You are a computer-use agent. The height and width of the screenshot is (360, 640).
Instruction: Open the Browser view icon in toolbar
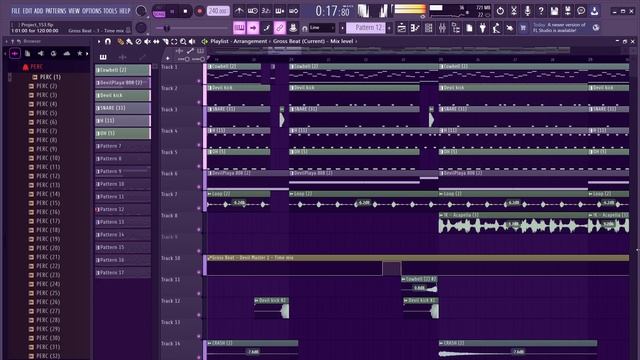pos(456,28)
